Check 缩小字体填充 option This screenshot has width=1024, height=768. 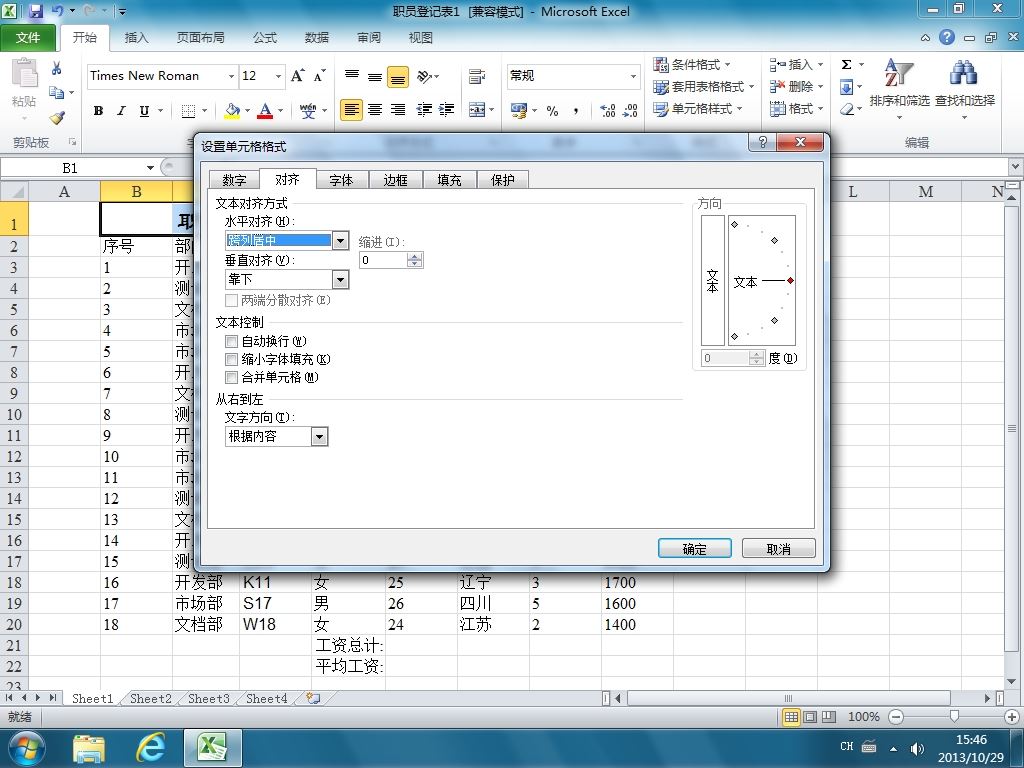pos(231,359)
